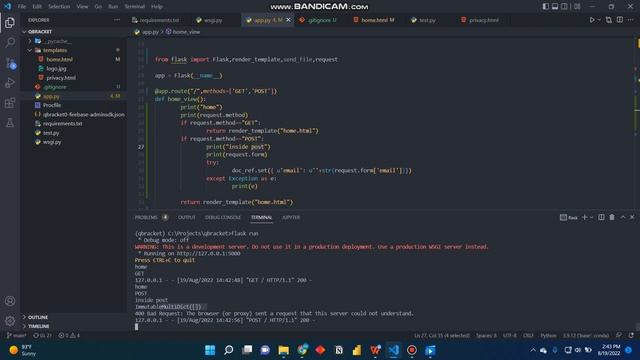Screen dimensions: 640x360
Task: Open the Search view in activity bar
Action: (10, 42)
